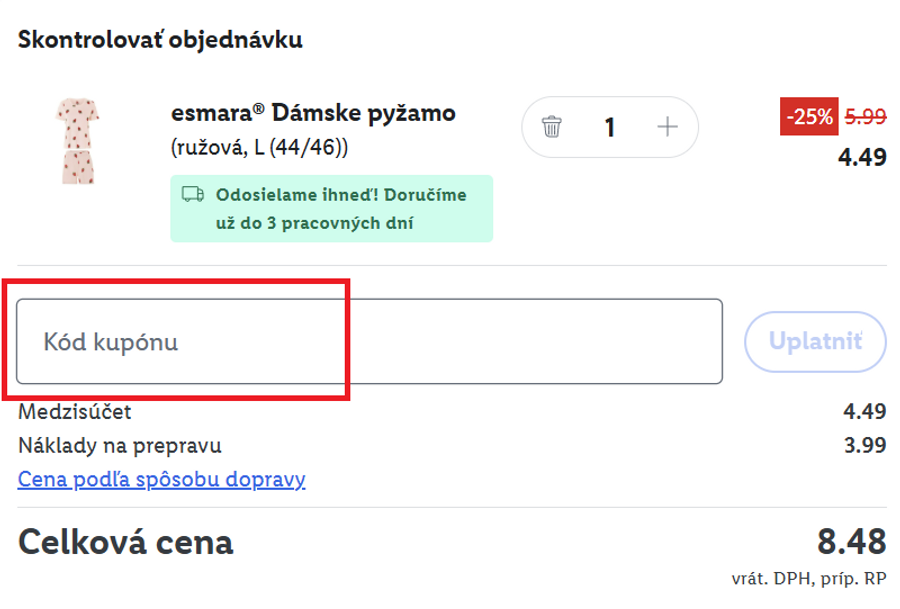Screen dimensions: 900x609
Task: Click the plus icon to increase quantity
Action: (668, 126)
